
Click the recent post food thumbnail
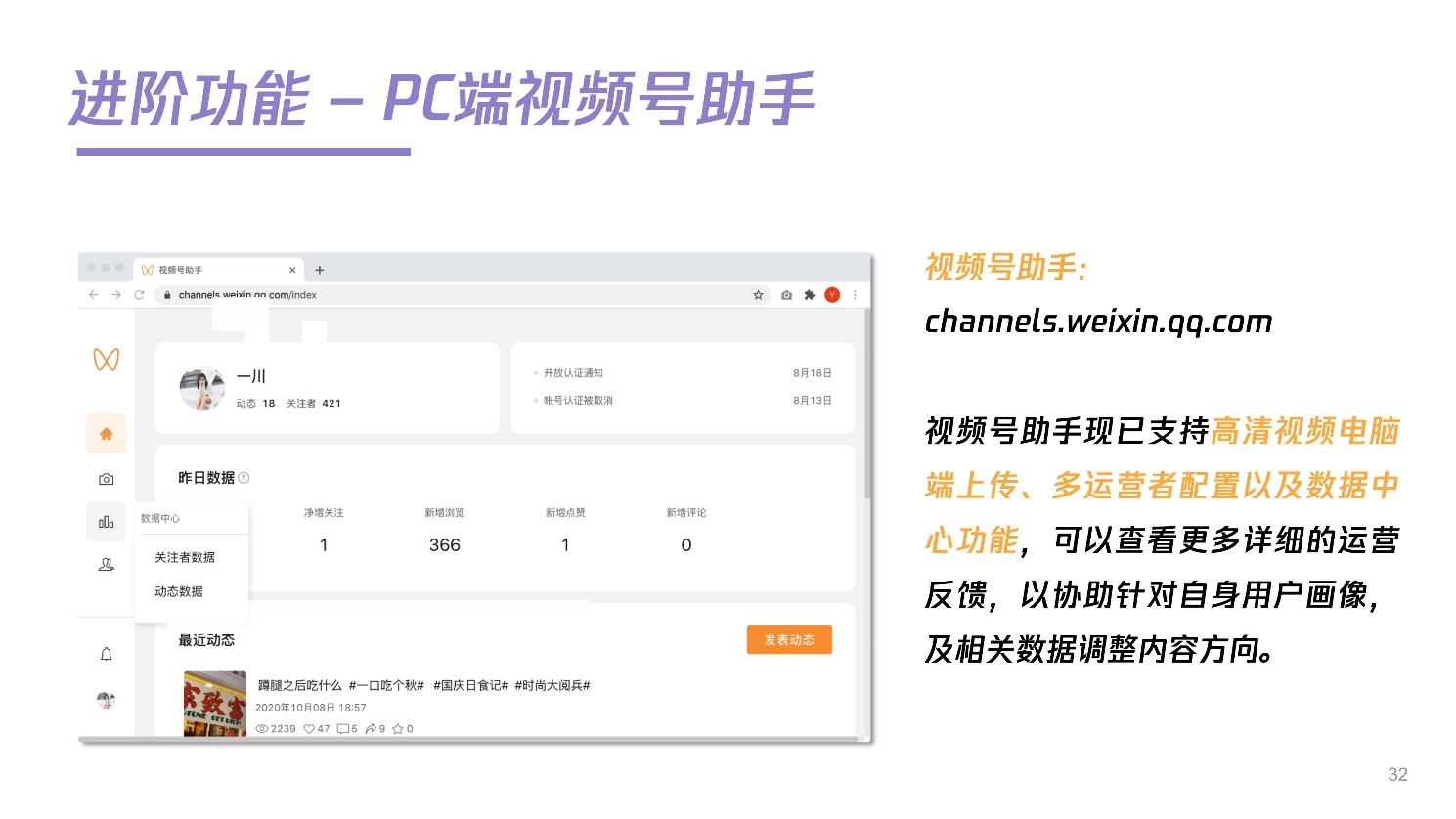[215, 703]
